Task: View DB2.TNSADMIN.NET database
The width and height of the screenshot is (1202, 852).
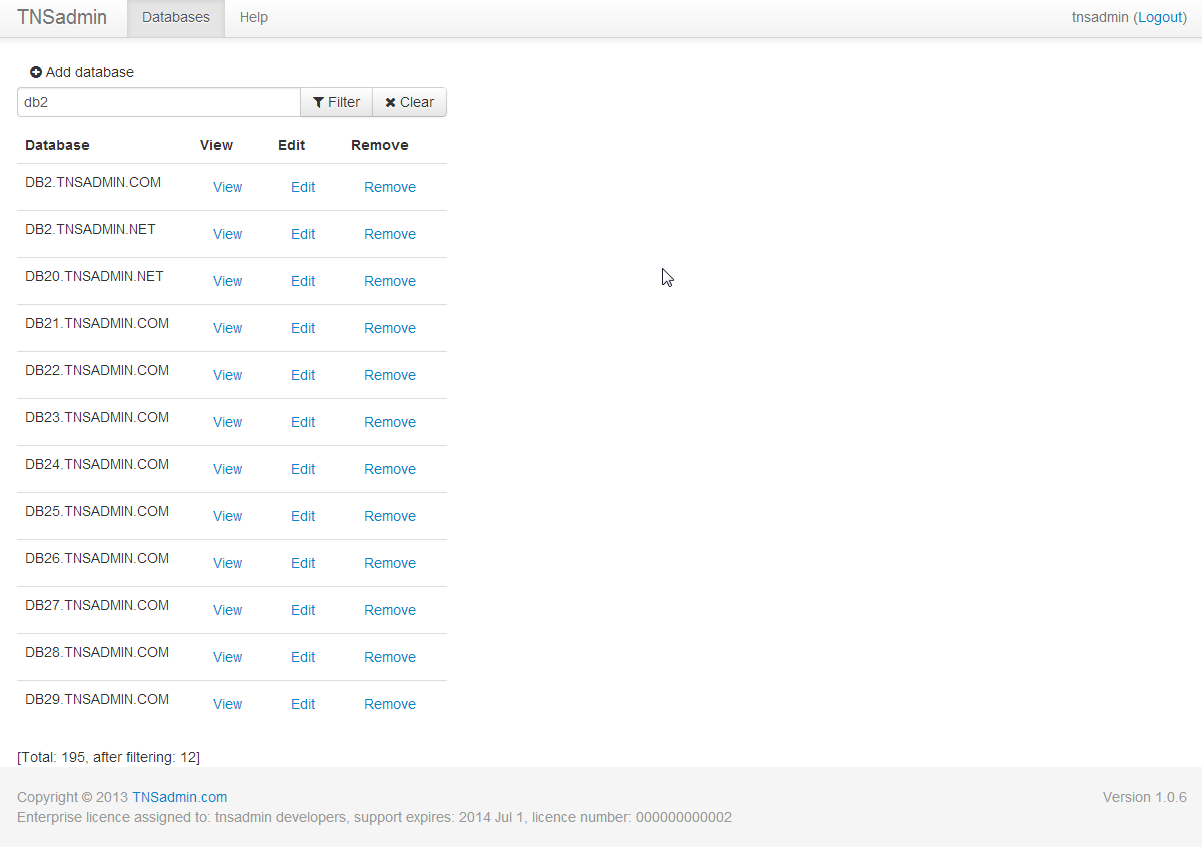Action: (x=228, y=234)
